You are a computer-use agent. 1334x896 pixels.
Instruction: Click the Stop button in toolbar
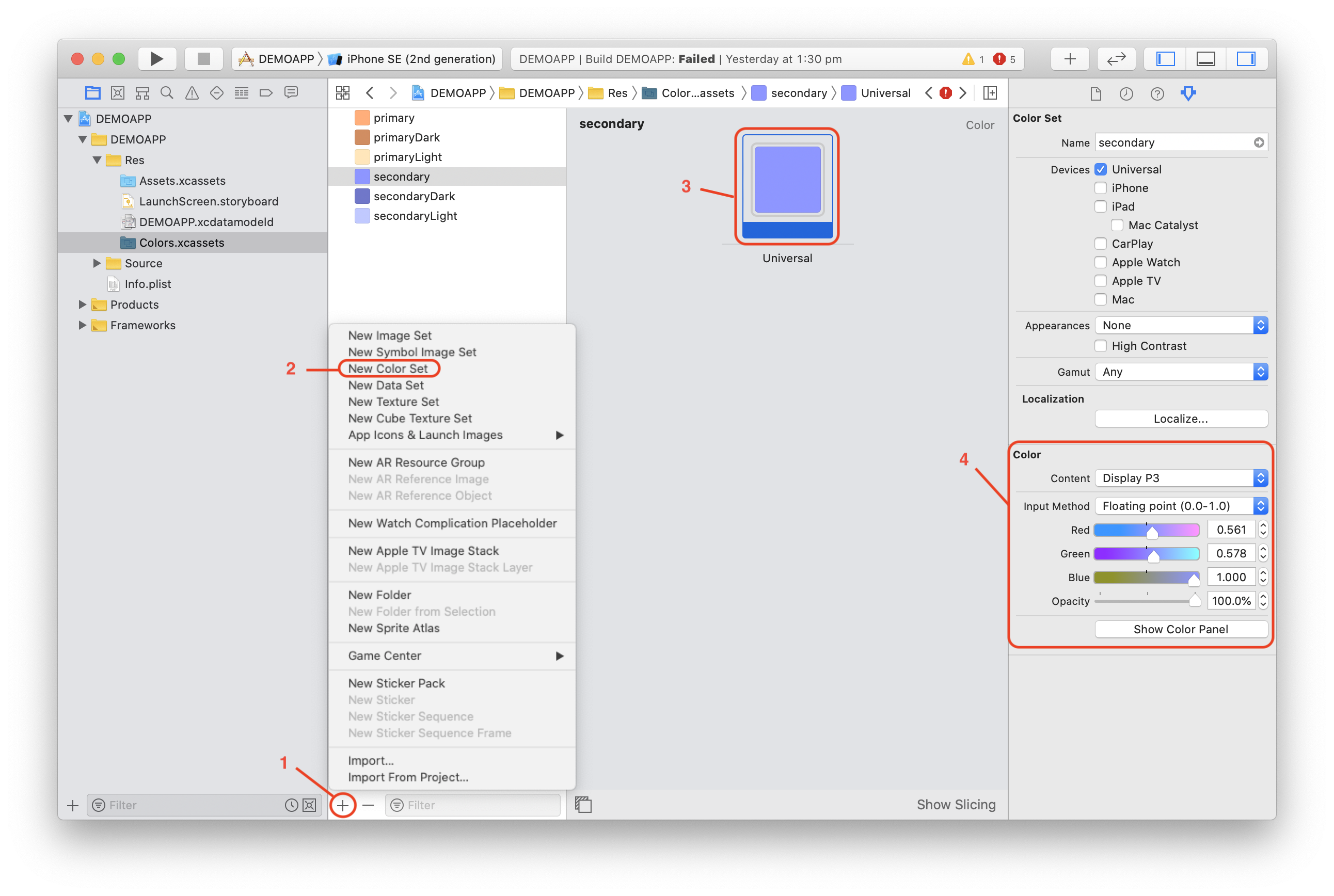pyautogui.click(x=203, y=59)
